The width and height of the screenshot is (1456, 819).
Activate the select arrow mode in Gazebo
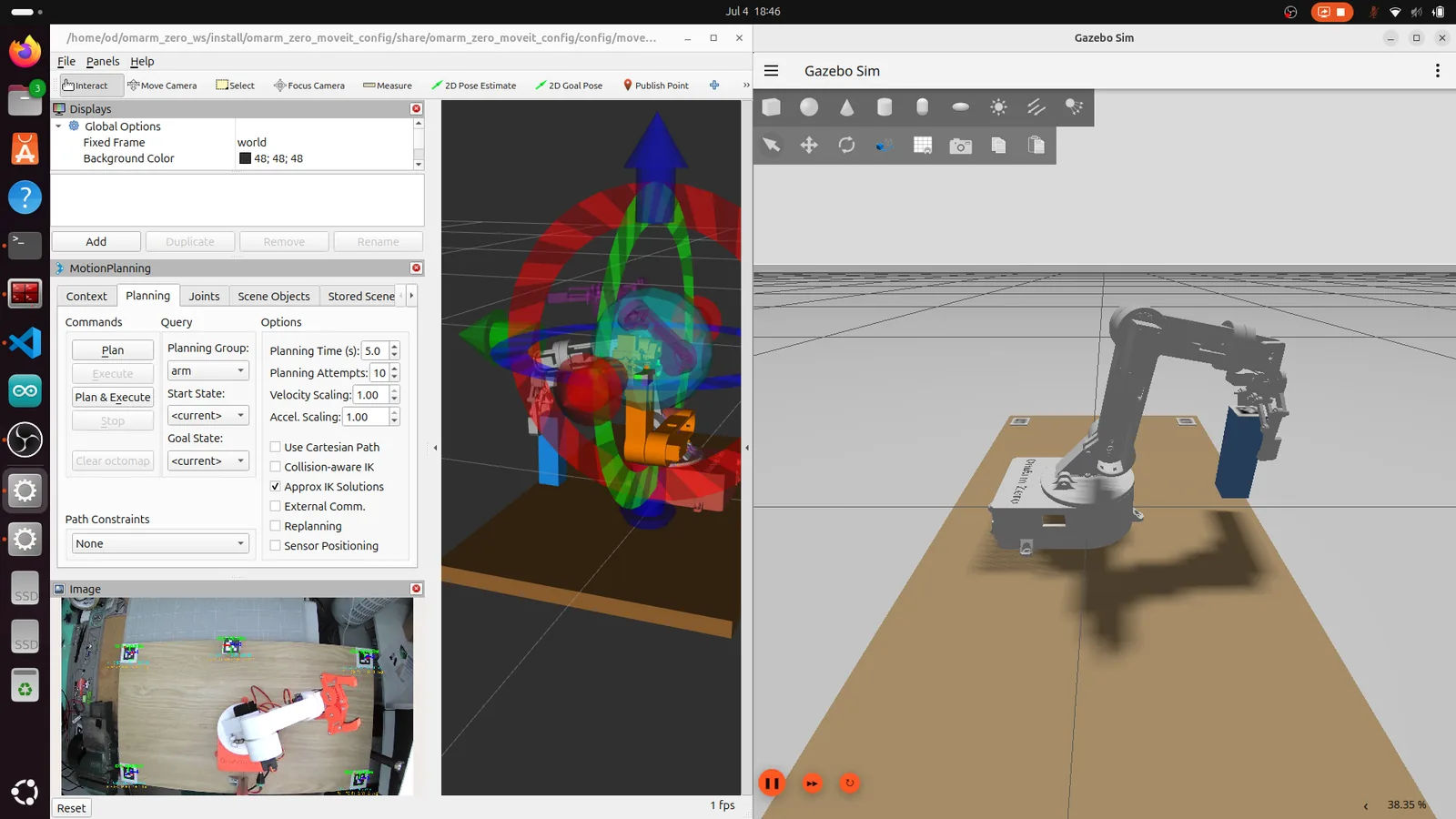(x=772, y=146)
